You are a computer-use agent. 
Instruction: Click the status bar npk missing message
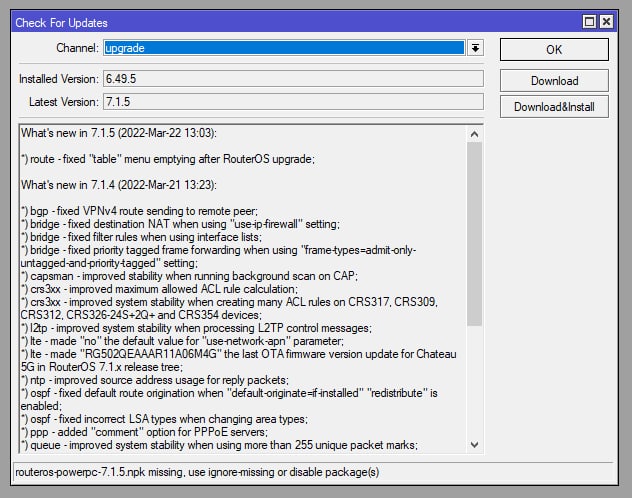tap(197, 472)
